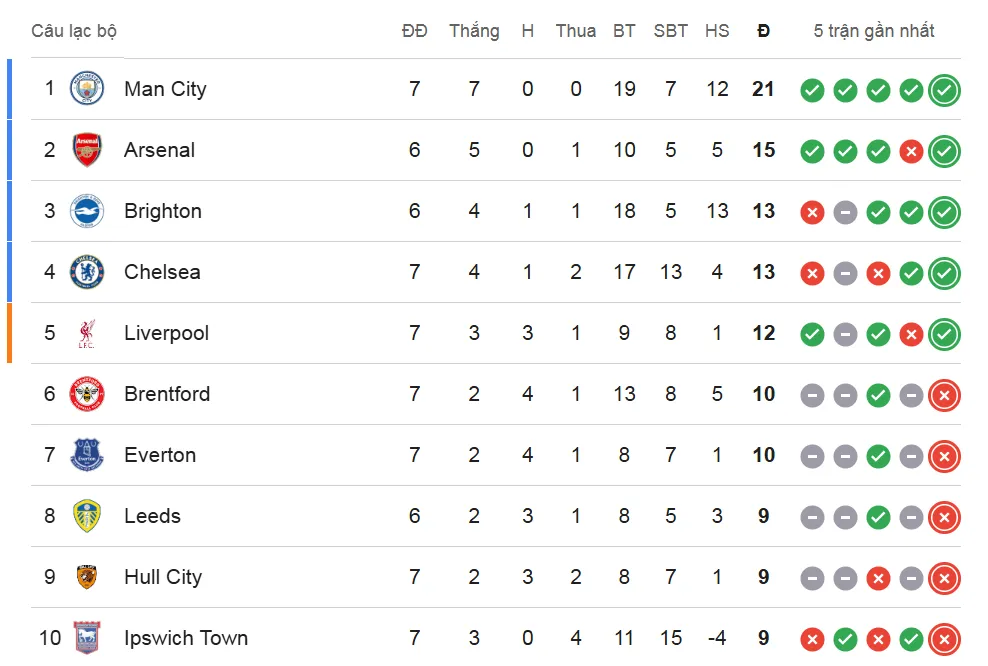Click the Everton club crest
The height and width of the screenshot is (666, 988).
[87, 455]
